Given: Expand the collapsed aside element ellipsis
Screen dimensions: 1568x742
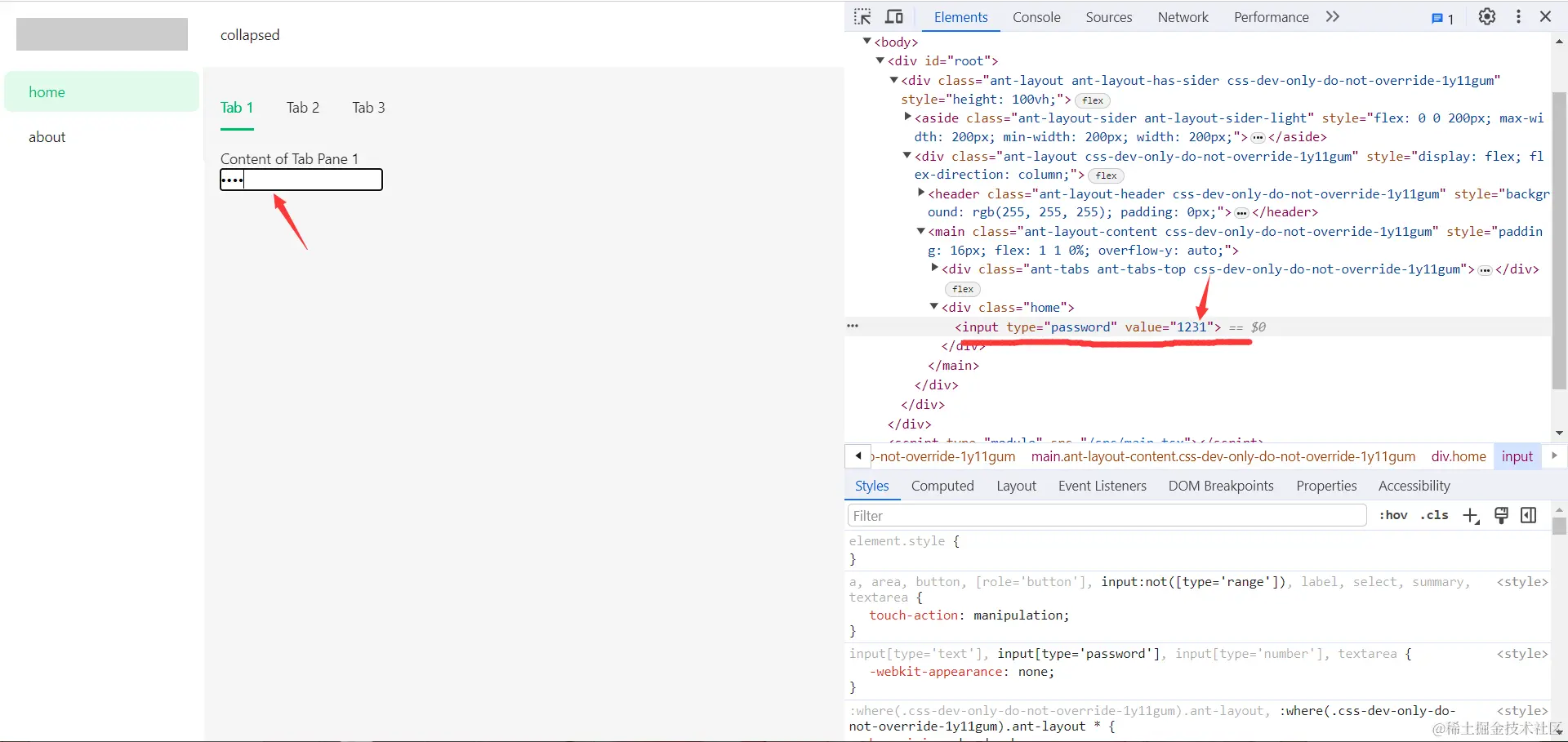Looking at the screenshot, I should click(1258, 137).
